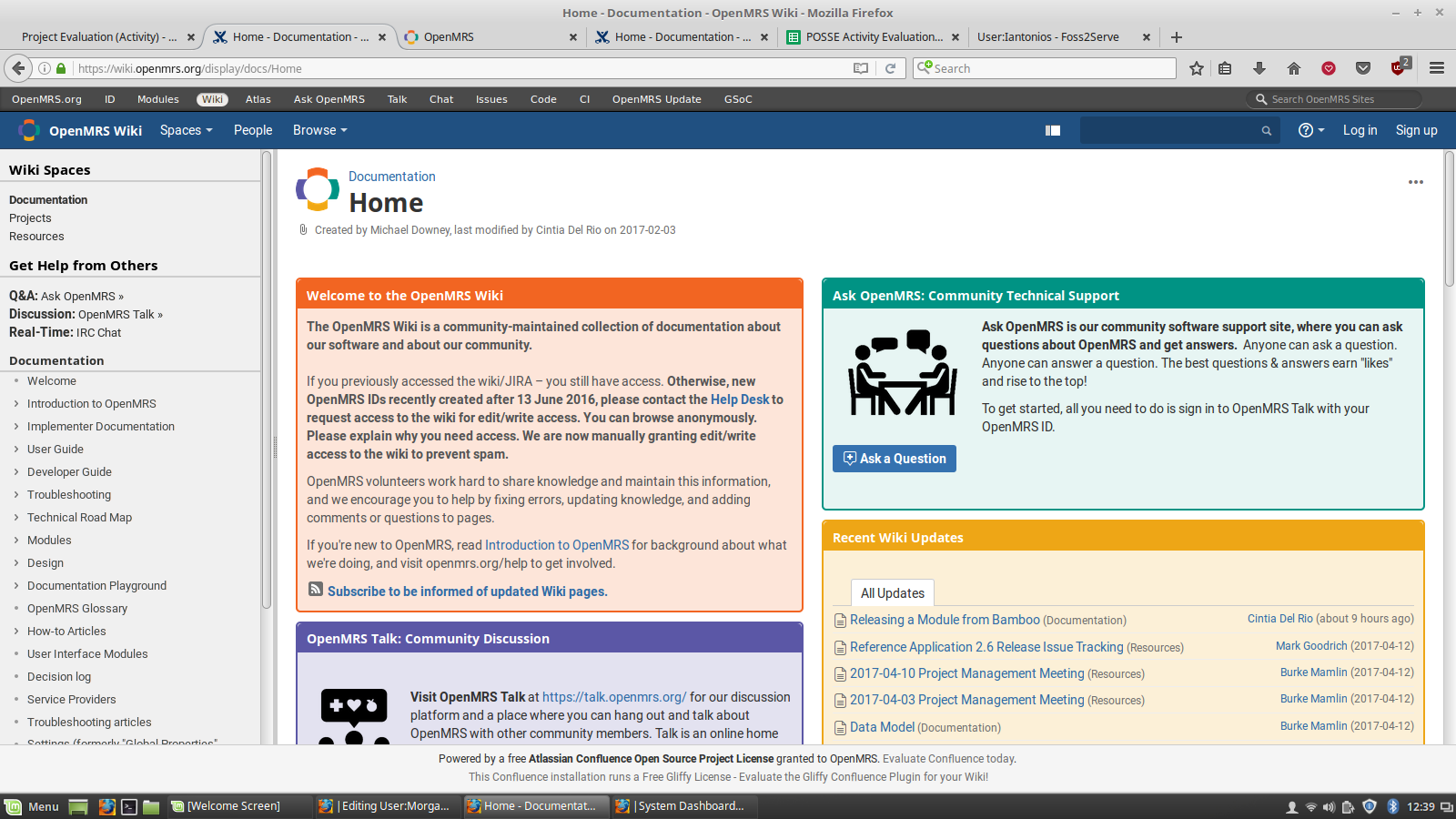
Task: Open the uBlock Origin shield icon
Action: pos(1399,68)
